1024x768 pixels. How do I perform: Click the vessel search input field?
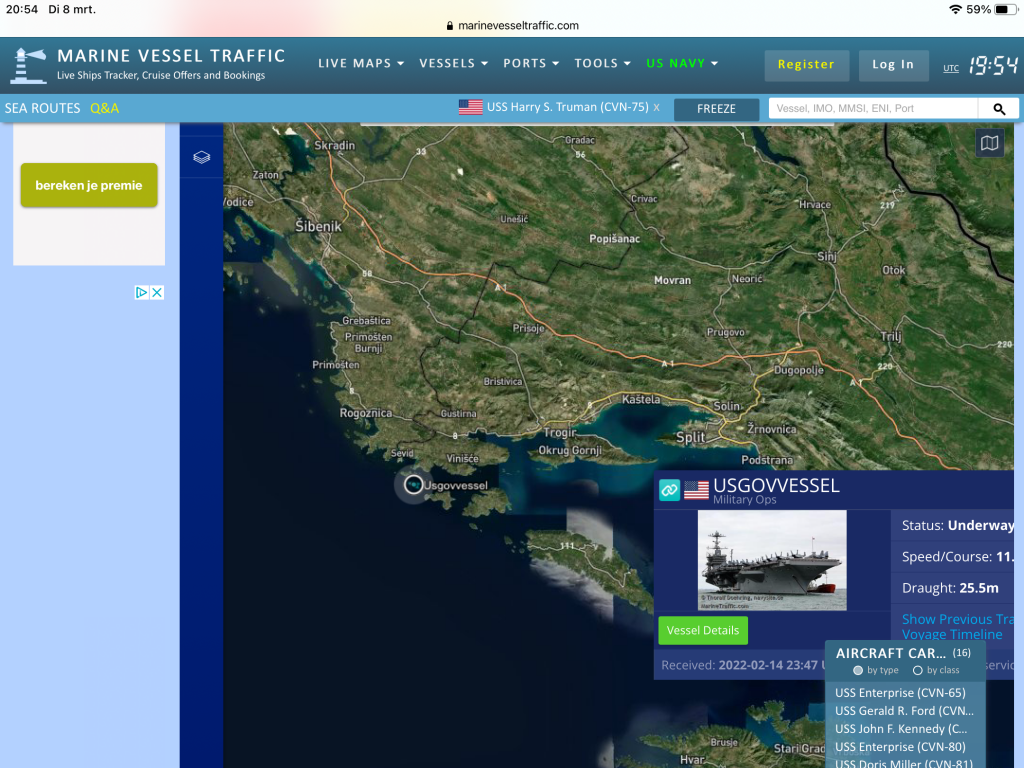pyautogui.click(x=872, y=108)
